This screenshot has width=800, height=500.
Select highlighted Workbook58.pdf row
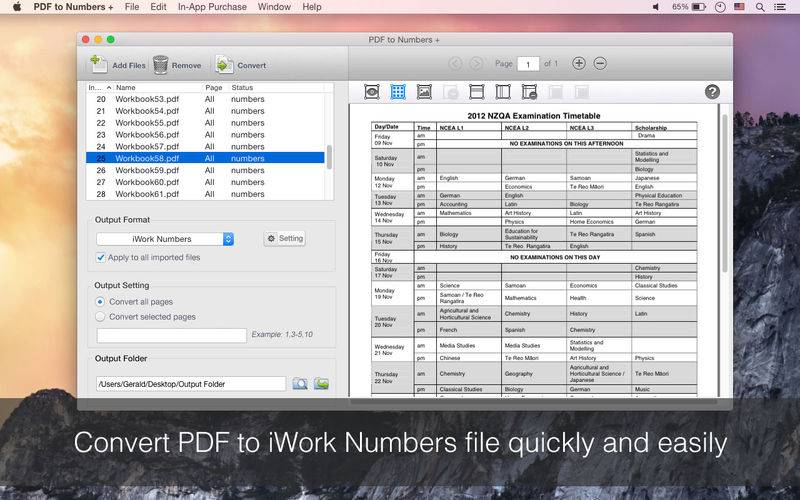click(x=205, y=158)
